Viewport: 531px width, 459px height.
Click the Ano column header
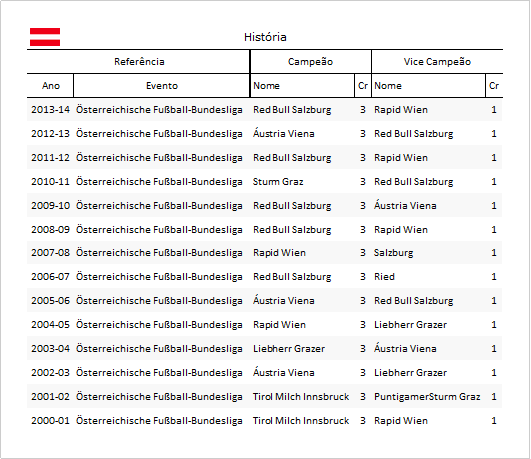click(x=50, y=86)
